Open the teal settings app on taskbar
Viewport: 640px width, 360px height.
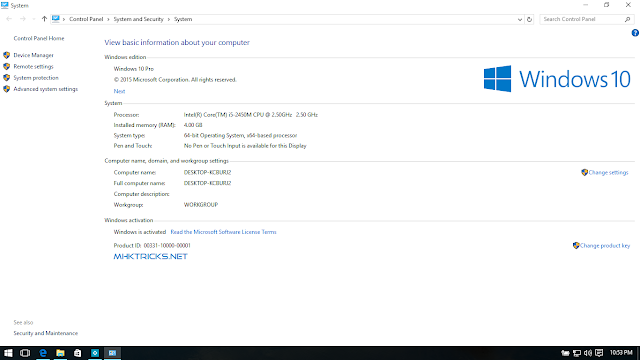(x=95, y=353)
